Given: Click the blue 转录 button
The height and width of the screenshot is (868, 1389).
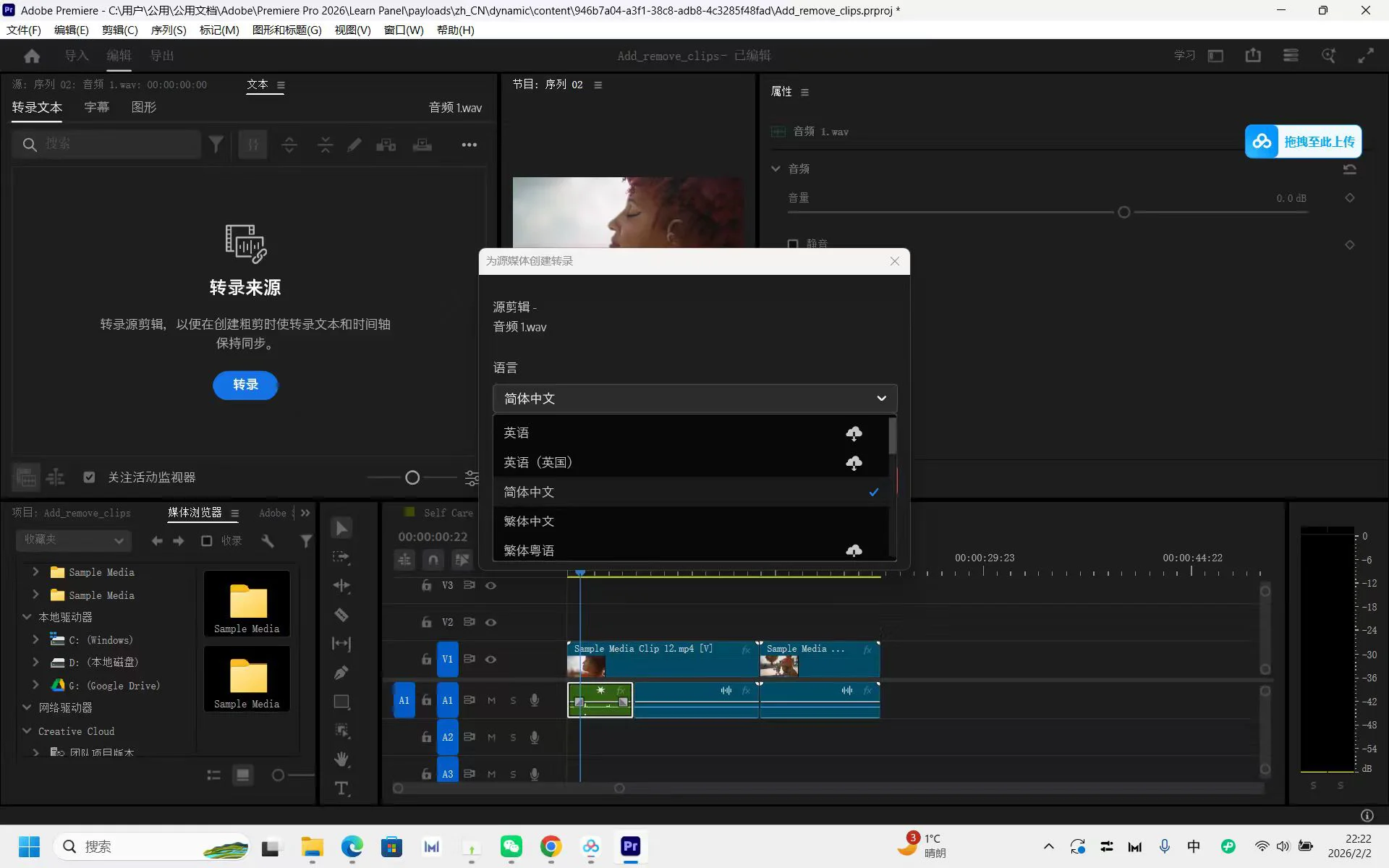Looking at the screenshot, I should point(245,385).
